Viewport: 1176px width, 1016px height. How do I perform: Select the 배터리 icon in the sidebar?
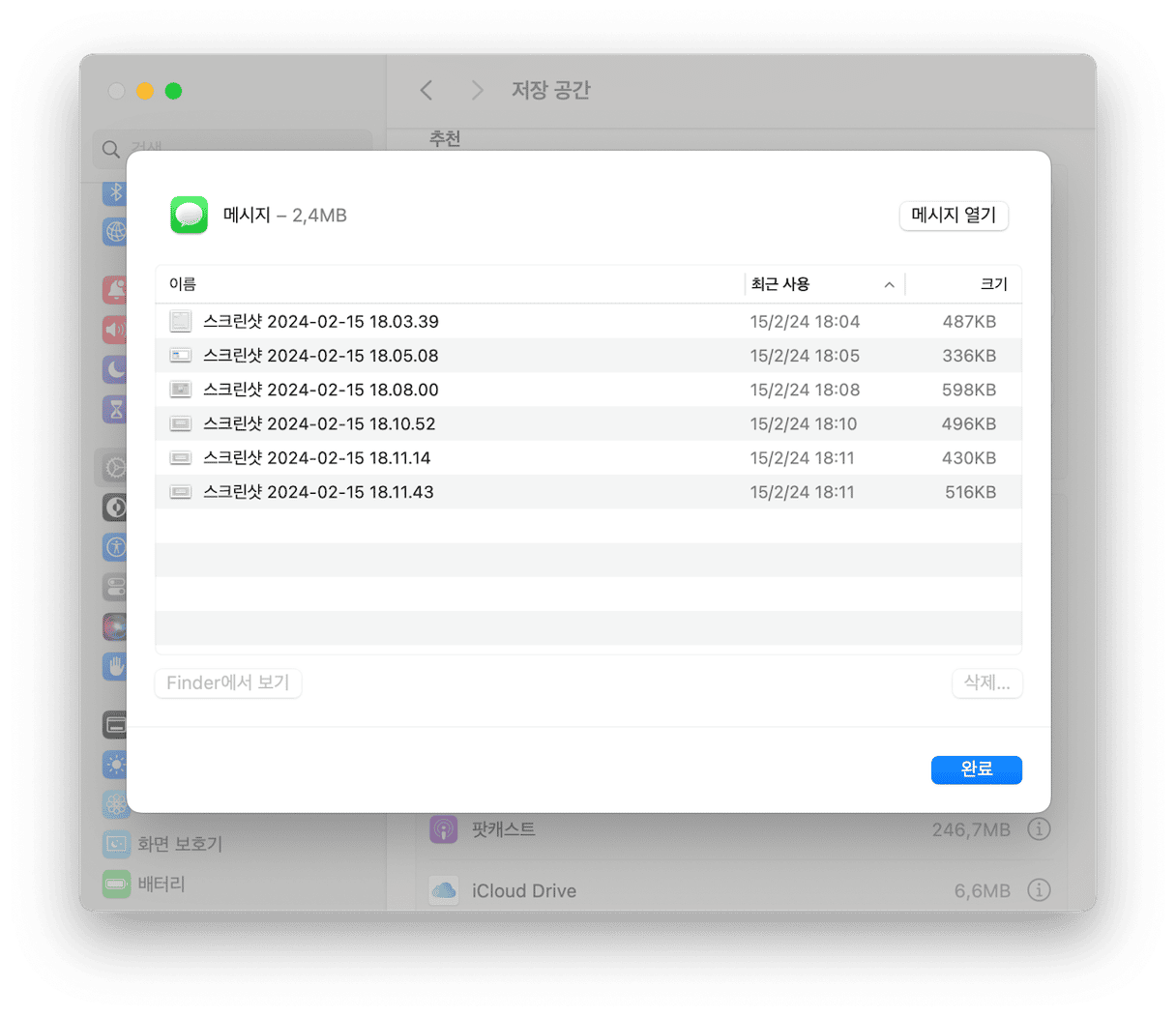coord(116,884)
